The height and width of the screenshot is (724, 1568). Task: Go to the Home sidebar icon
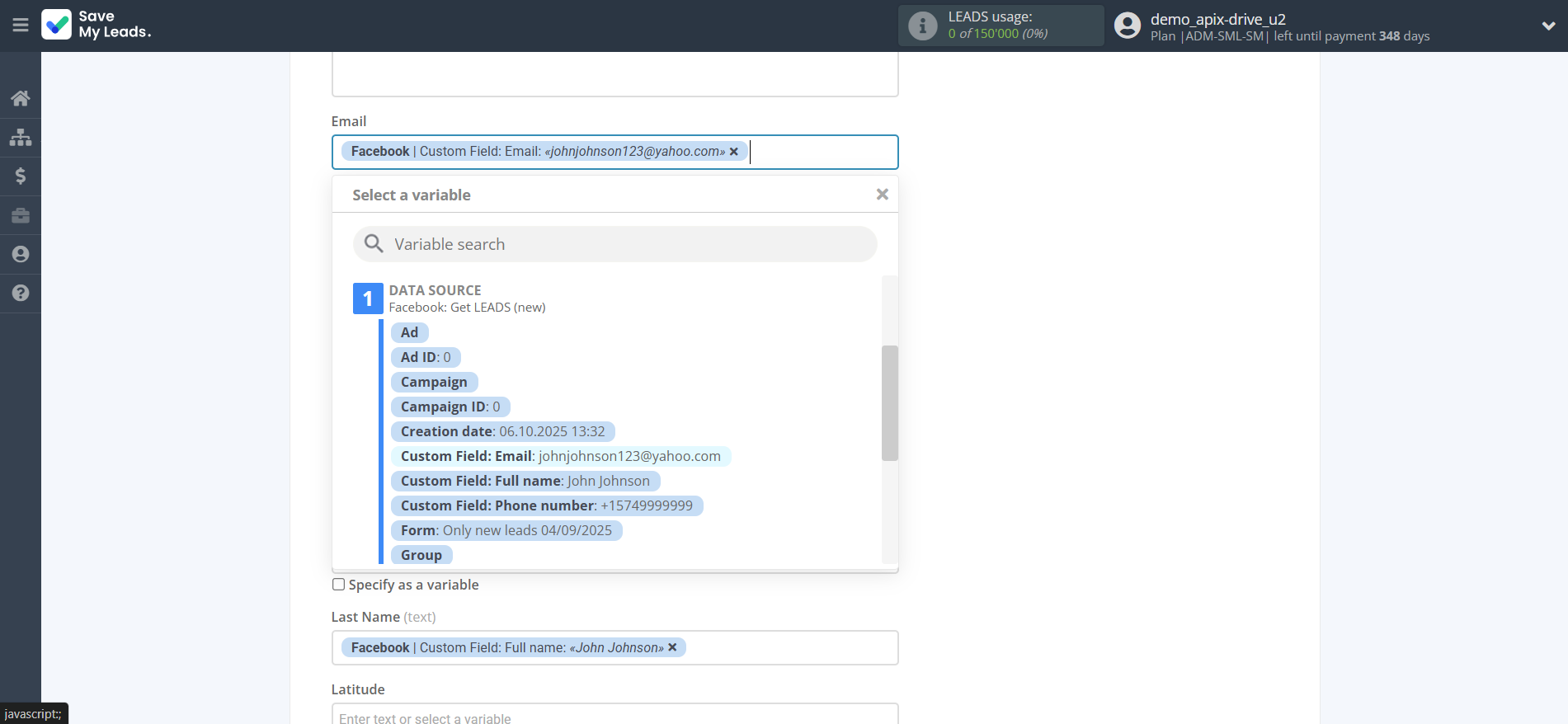[21, 98]
